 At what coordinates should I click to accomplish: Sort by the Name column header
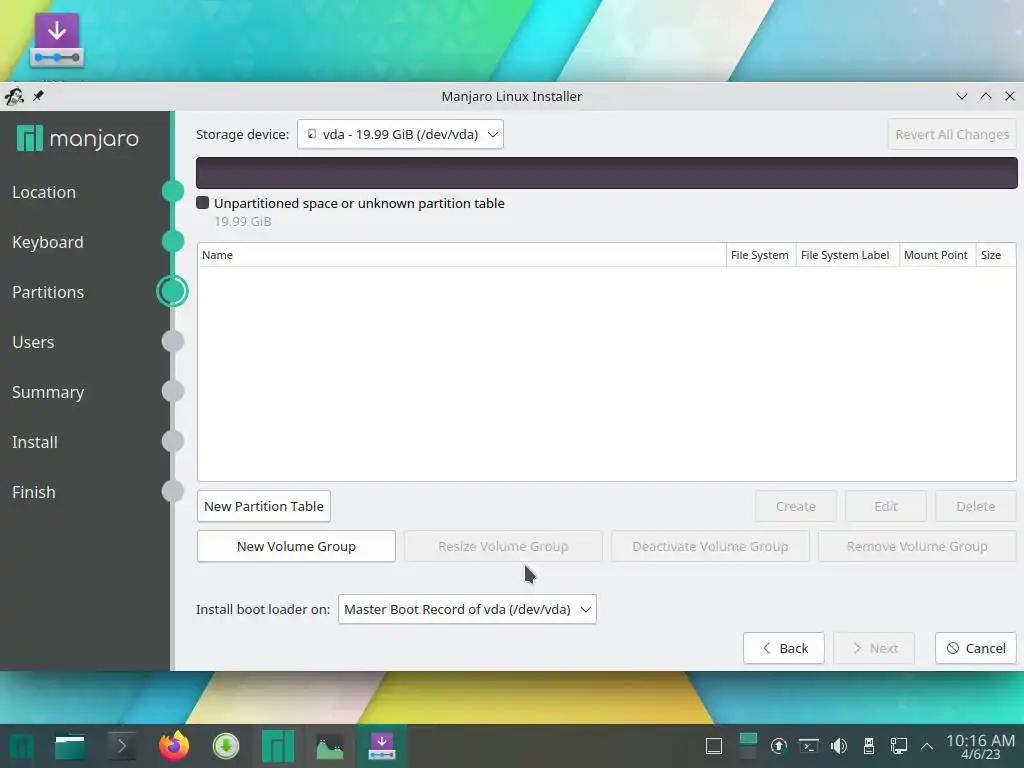(462, 255)
